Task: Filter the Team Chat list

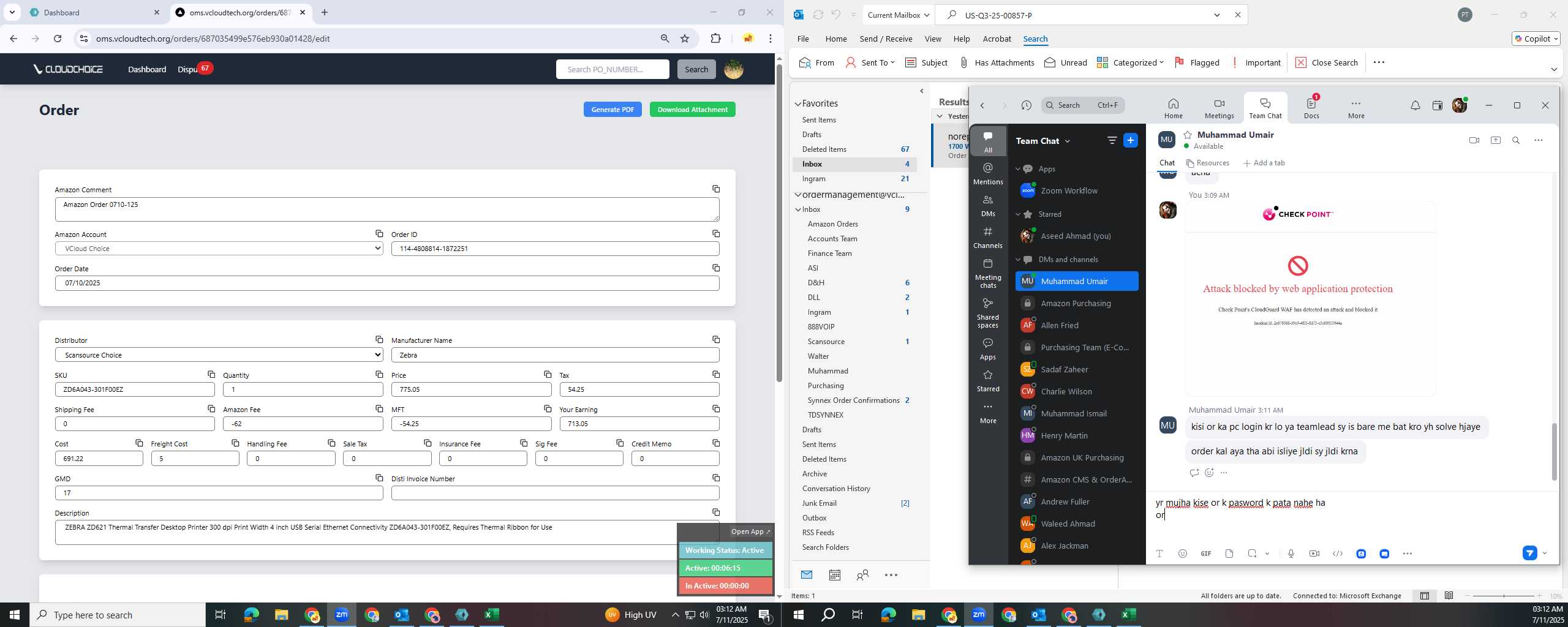Action: click(1112, 140)
